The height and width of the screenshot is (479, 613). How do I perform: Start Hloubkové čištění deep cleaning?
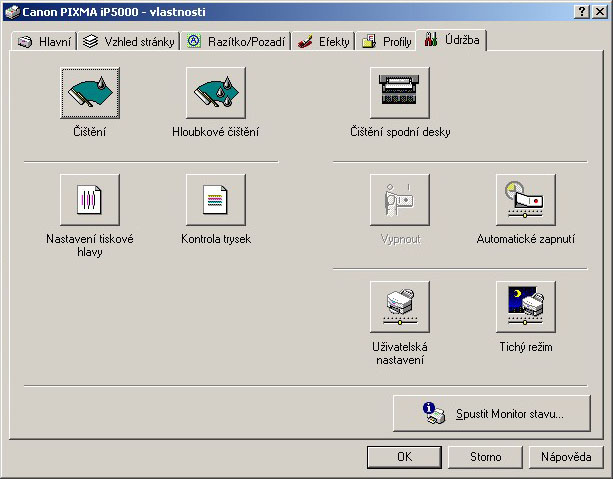[x=215, y=96]
